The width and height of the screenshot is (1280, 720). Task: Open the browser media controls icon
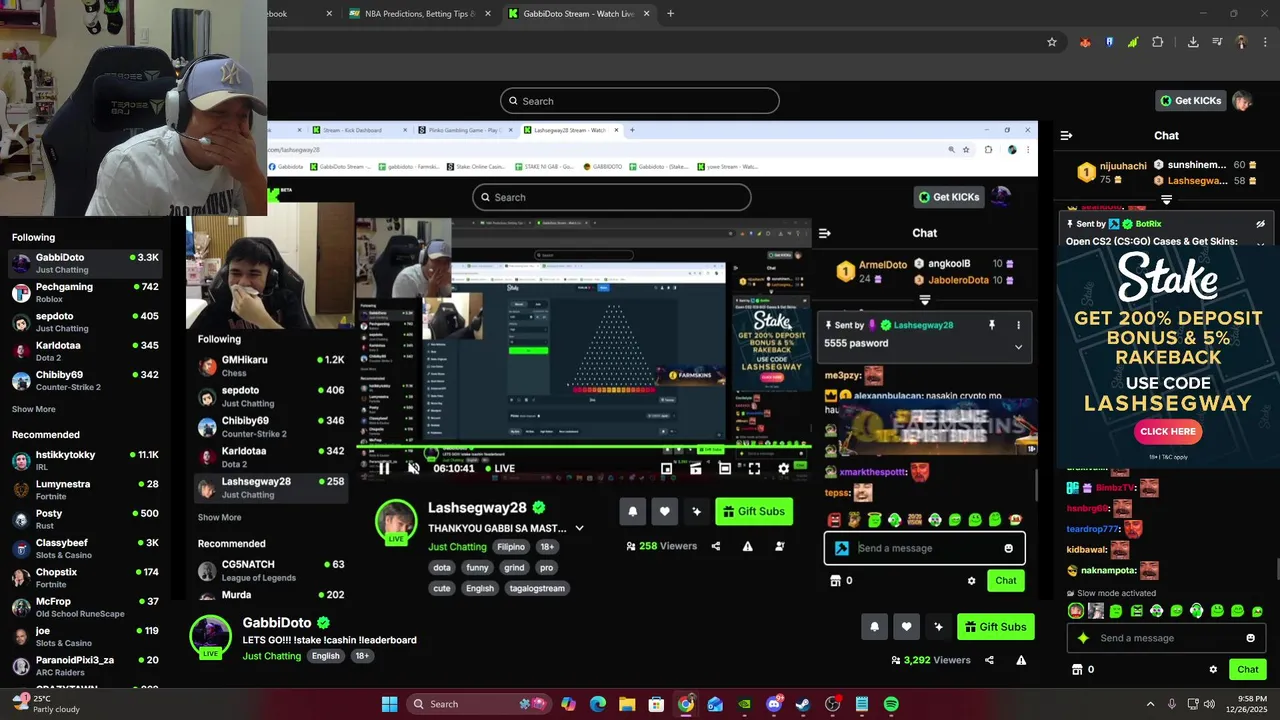click(x=1217, y=42)
